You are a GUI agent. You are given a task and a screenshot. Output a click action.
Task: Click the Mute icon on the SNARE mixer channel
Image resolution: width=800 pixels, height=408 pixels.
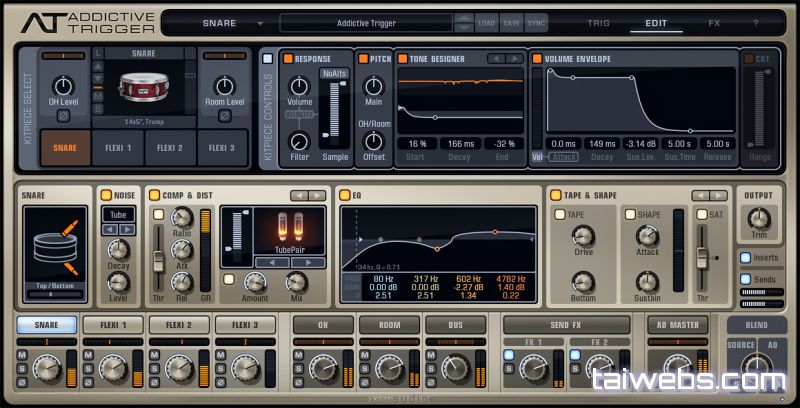(22, 355)
